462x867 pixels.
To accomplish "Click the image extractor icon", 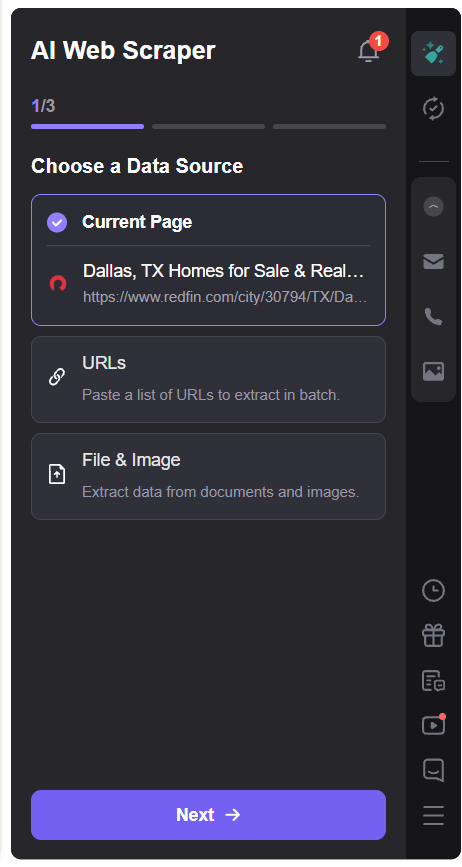I will pyautogui.click(x=433, y=371).
